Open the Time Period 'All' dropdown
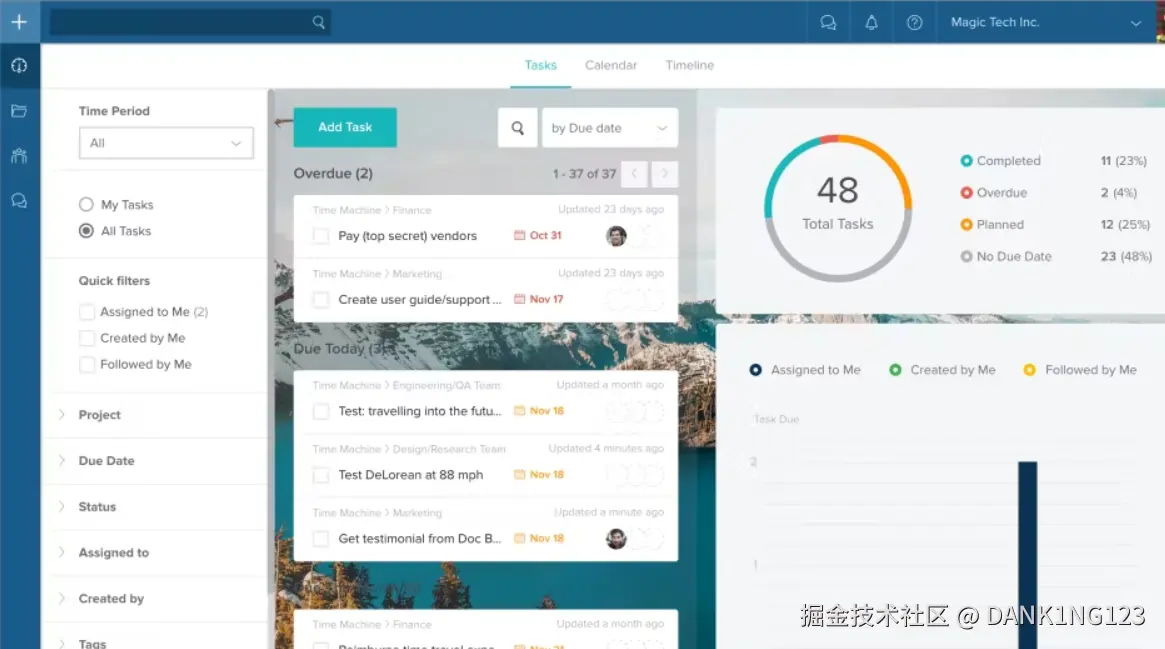The width and height of the screenshot is (1165, 649). [x=165, y=143]
